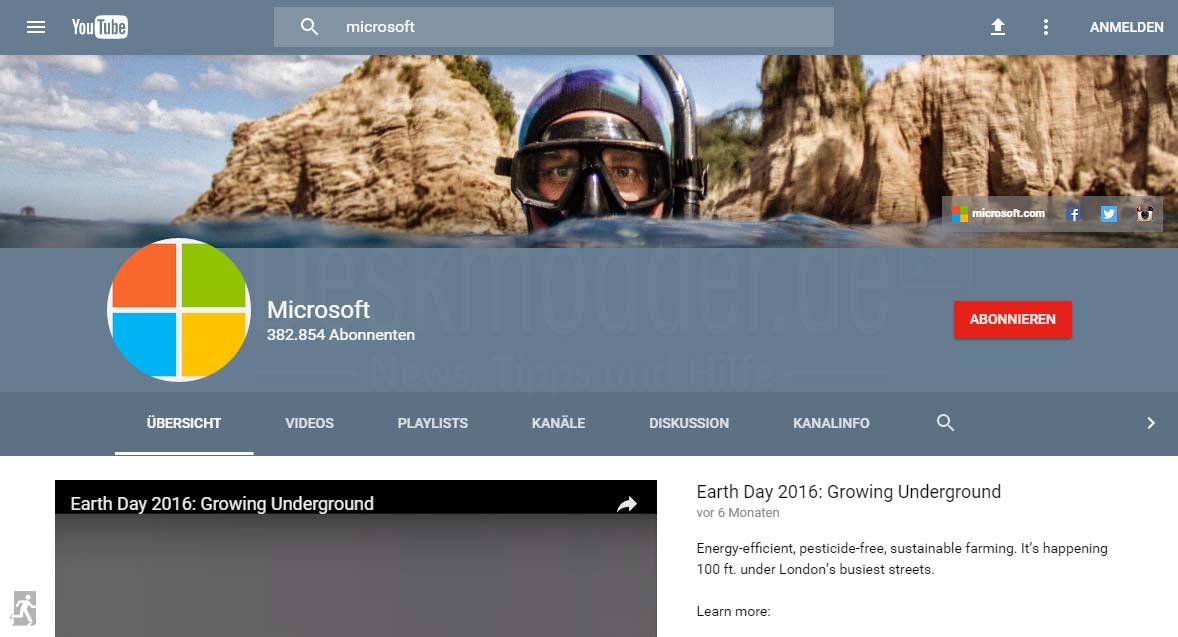Viewport: 1178px width, 637px height.
Task: View the Kanalinfo tab
Action: (831, 423)
